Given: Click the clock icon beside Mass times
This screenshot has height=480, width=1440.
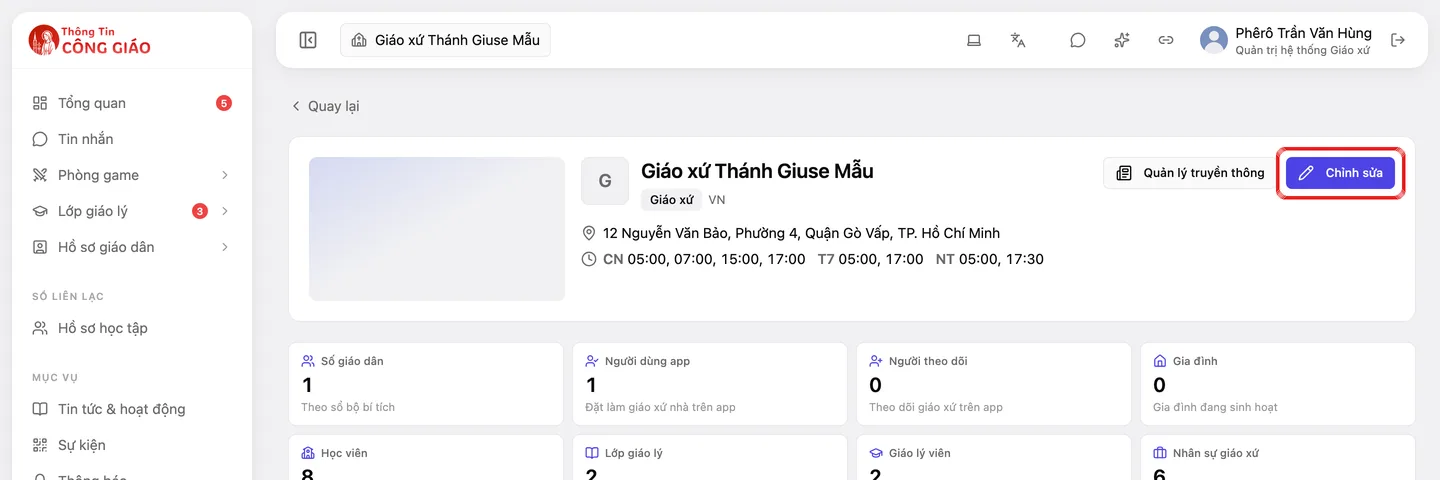Looking at the screenshot, I should tap(589, 259).
